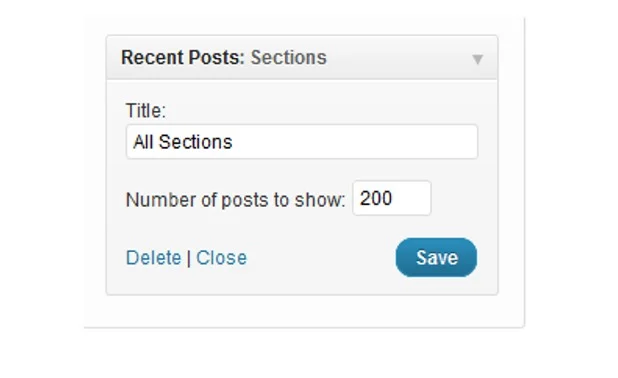Place cursor in "All Sections" text
618x378 pixels.
[182, 142]
